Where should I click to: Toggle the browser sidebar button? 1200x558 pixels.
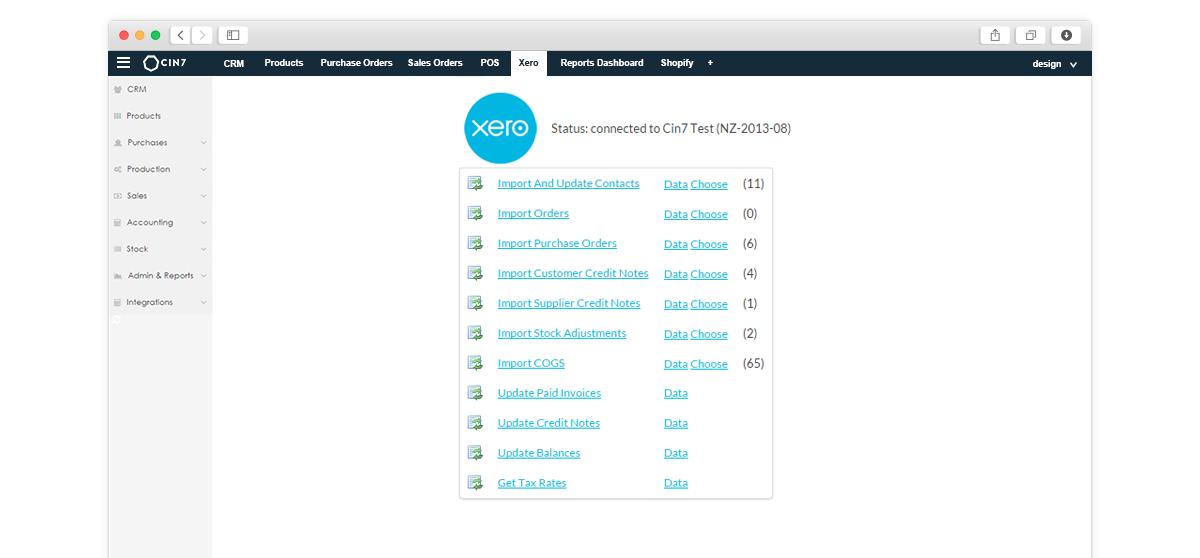click(233, 35)
